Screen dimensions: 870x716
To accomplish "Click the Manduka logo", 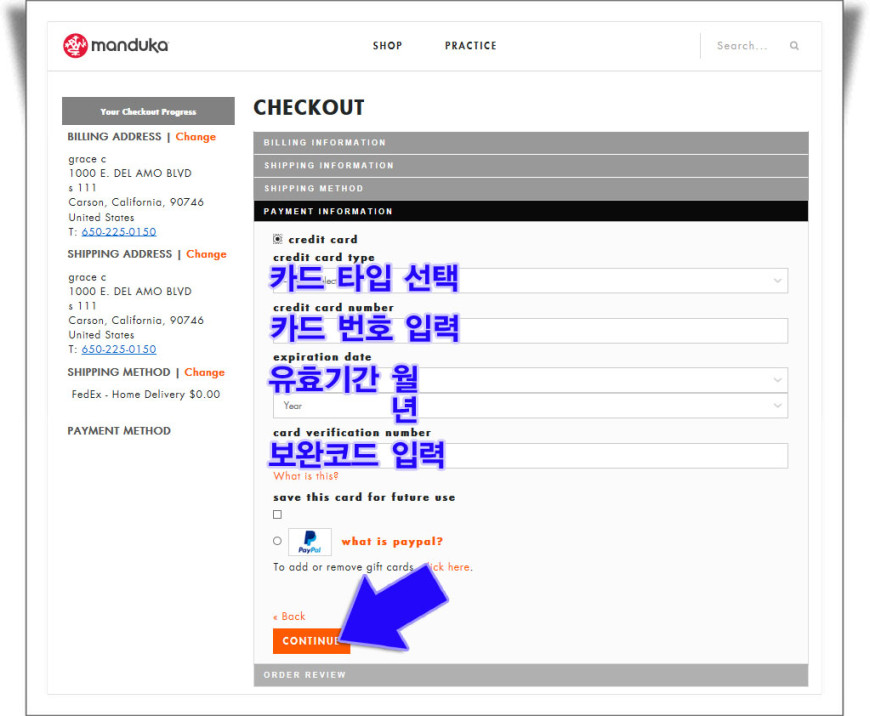I will (115, 46).
